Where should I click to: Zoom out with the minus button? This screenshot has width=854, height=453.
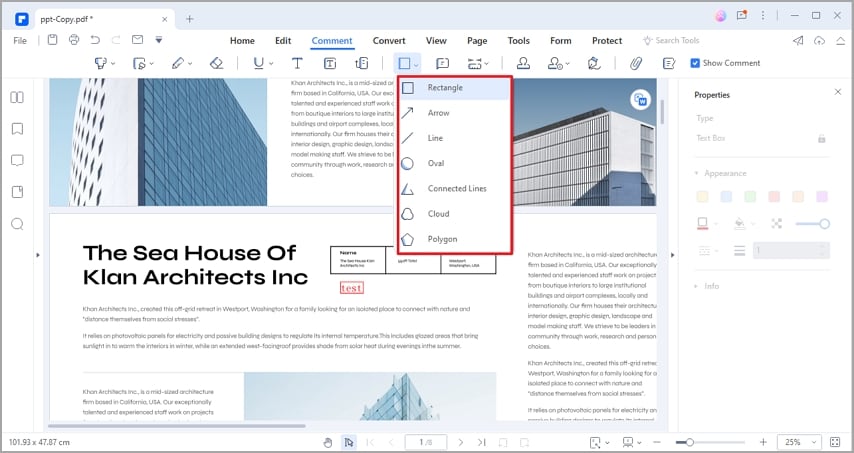657,442
